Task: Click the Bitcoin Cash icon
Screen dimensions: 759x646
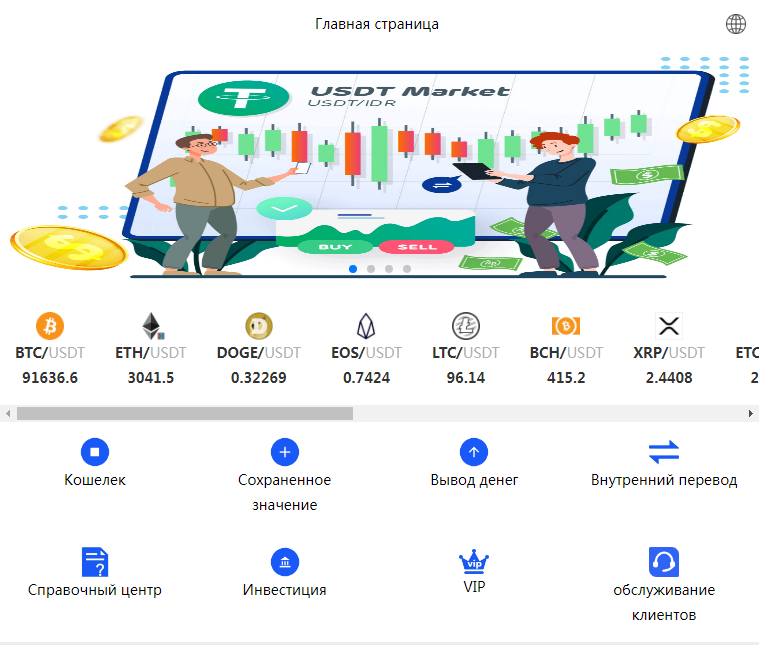Action: click(566, 326)
